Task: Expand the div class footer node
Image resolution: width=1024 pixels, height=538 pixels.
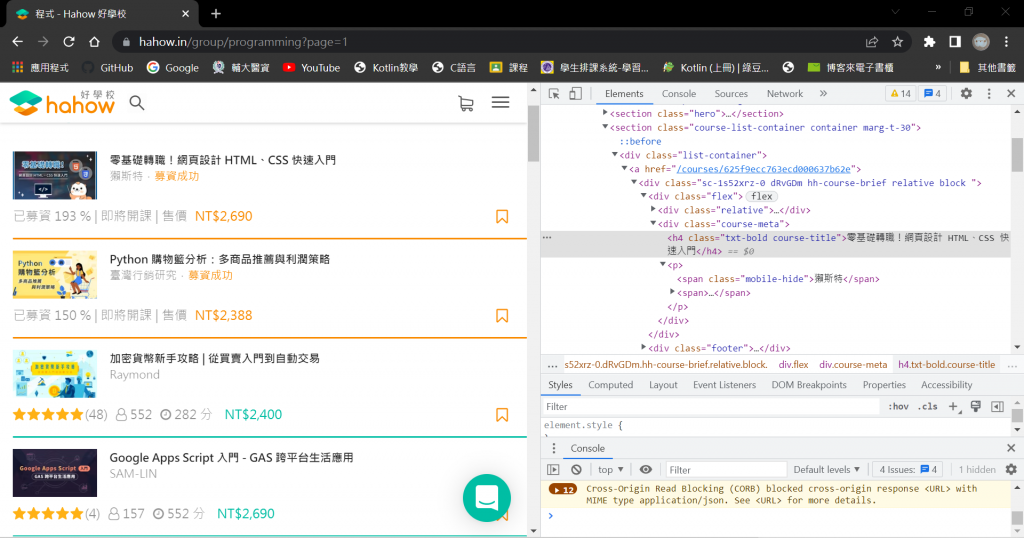Action: [x=643, y=347]
